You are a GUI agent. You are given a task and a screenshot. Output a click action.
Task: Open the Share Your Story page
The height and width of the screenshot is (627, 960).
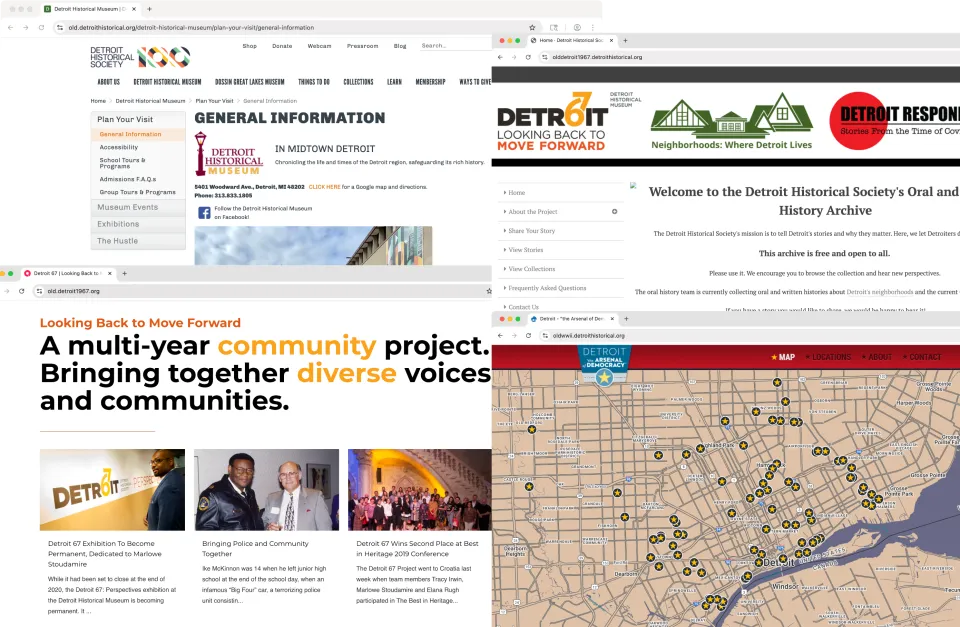(532, 231)
